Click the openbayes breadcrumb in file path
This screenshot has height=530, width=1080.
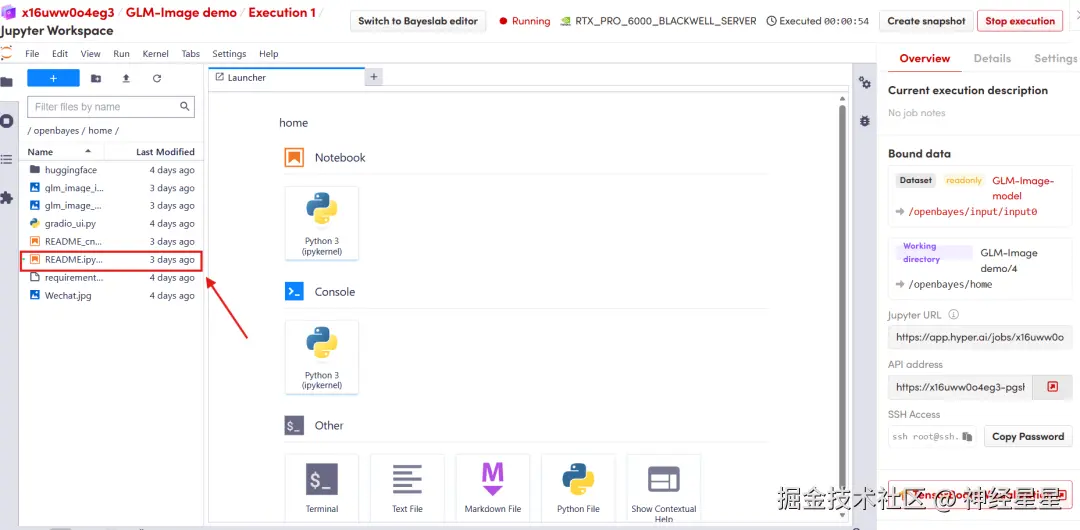click(x=55, y=130)
